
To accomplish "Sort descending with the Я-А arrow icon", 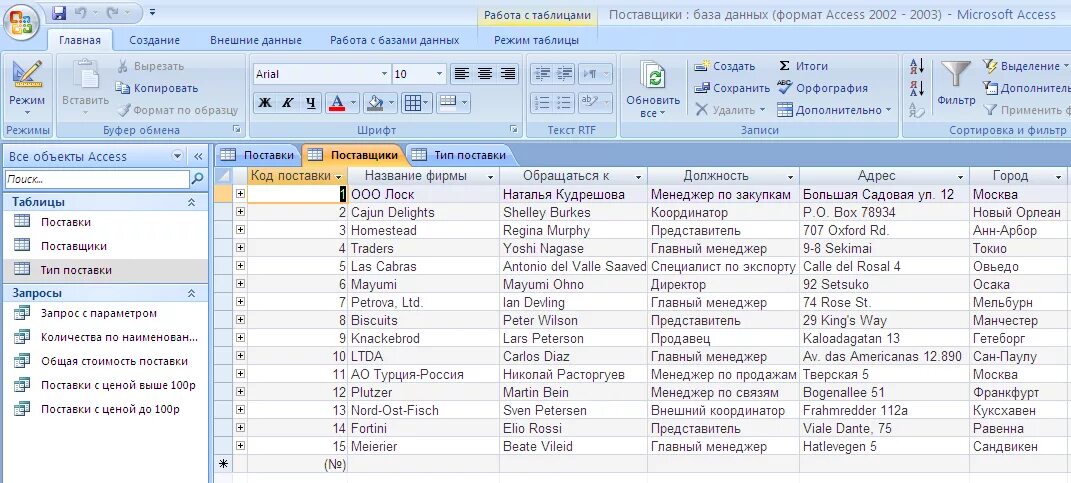I will point(917,88).
